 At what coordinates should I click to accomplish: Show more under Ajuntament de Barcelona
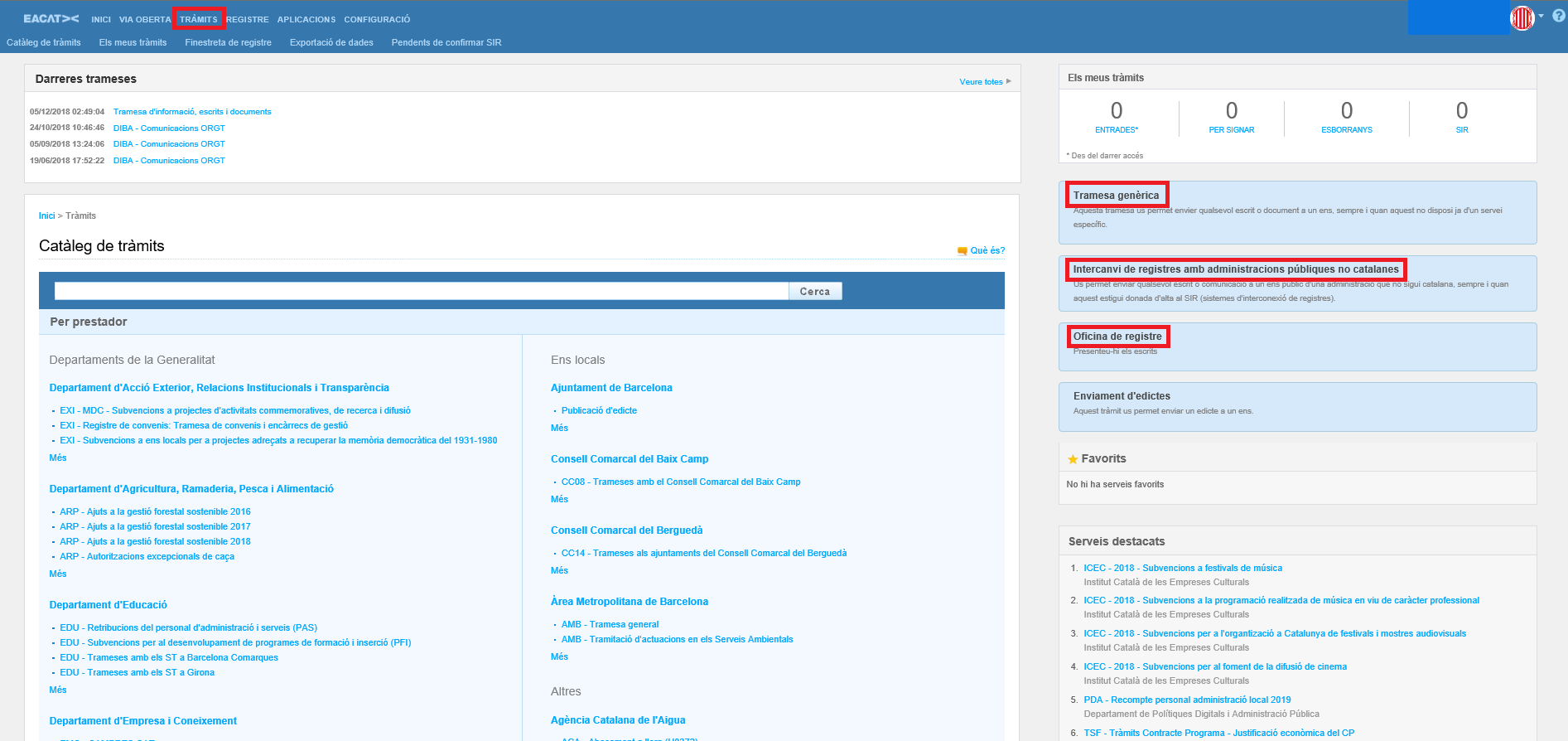coord(559,428)
